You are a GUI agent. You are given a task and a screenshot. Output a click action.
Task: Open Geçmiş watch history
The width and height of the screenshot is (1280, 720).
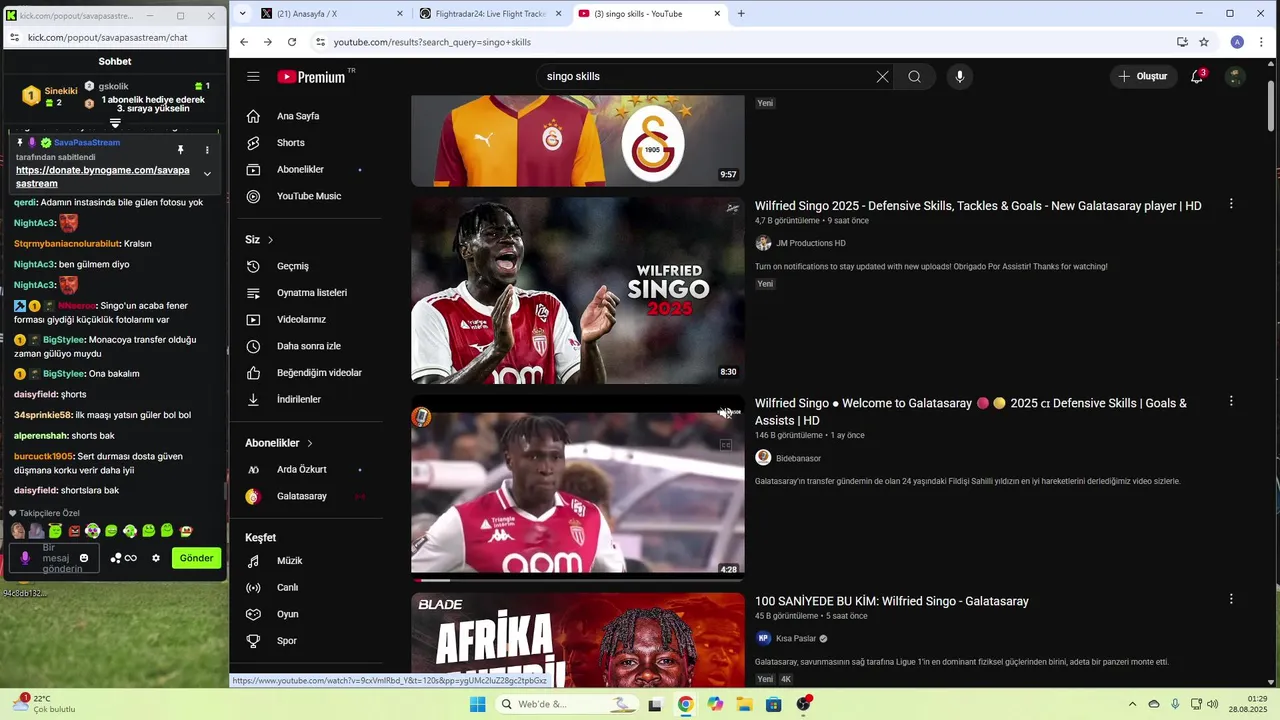coord(310,266)
